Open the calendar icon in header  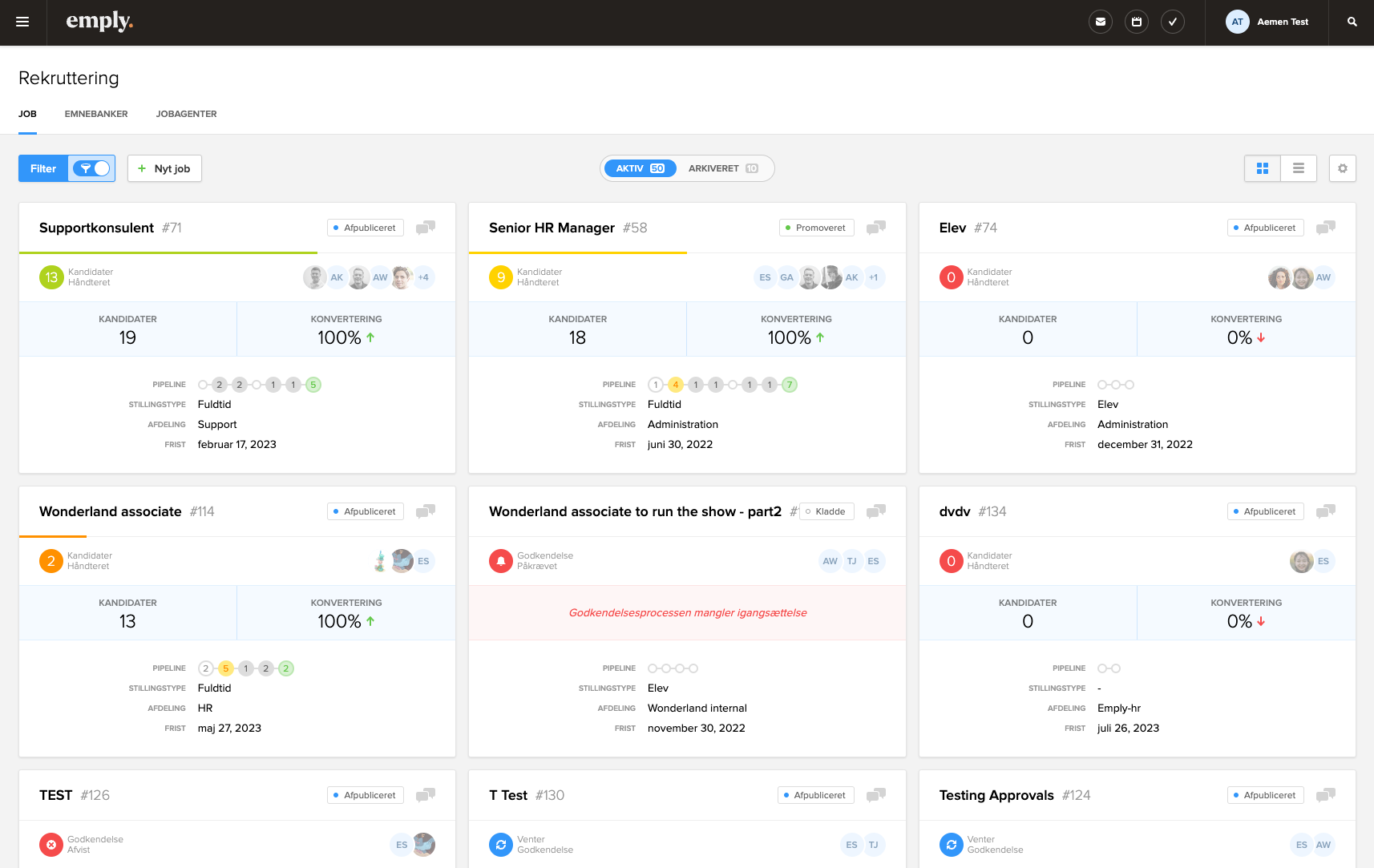coord(1137,22)
